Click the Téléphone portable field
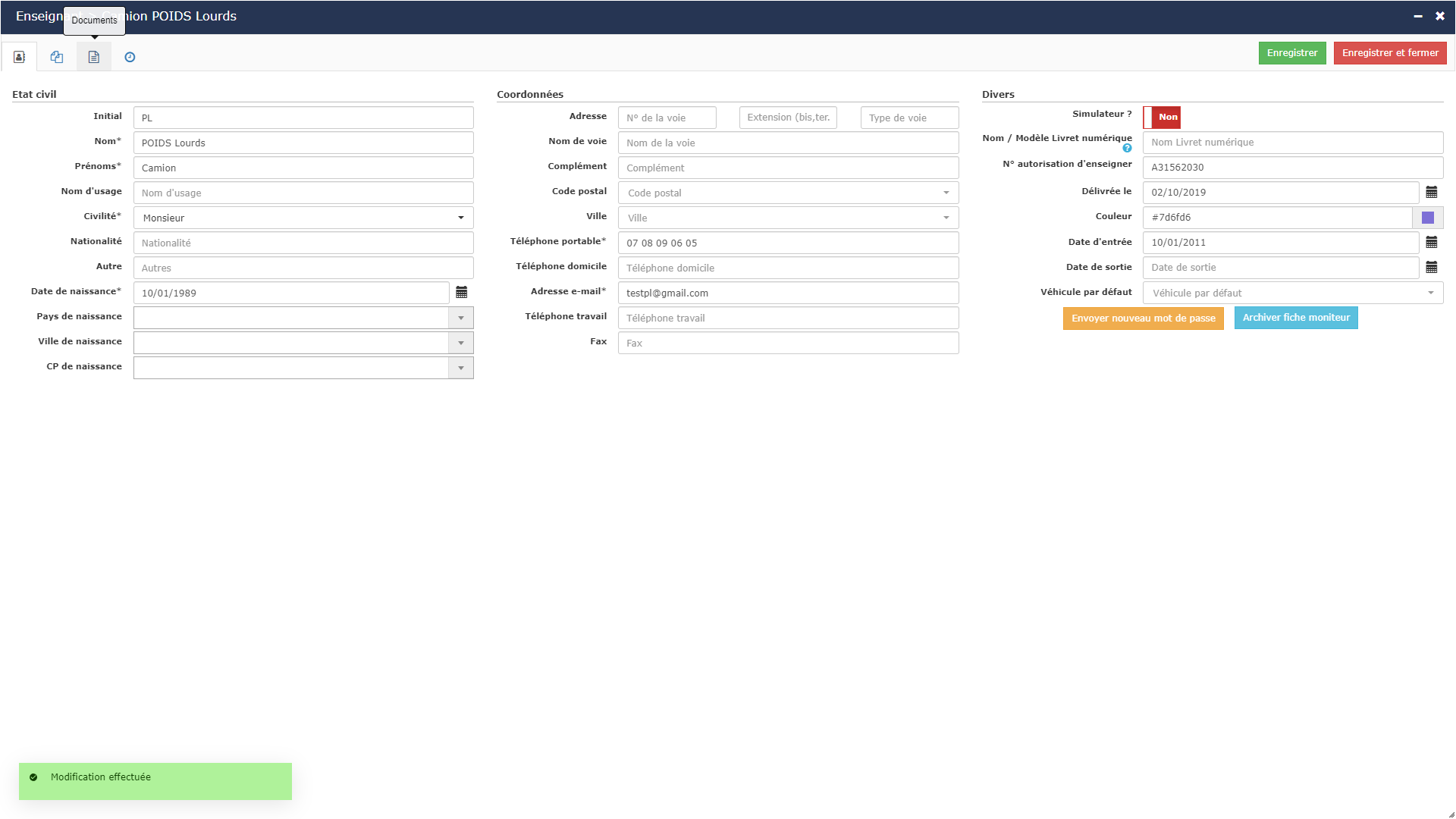 (x=788, y=243)
